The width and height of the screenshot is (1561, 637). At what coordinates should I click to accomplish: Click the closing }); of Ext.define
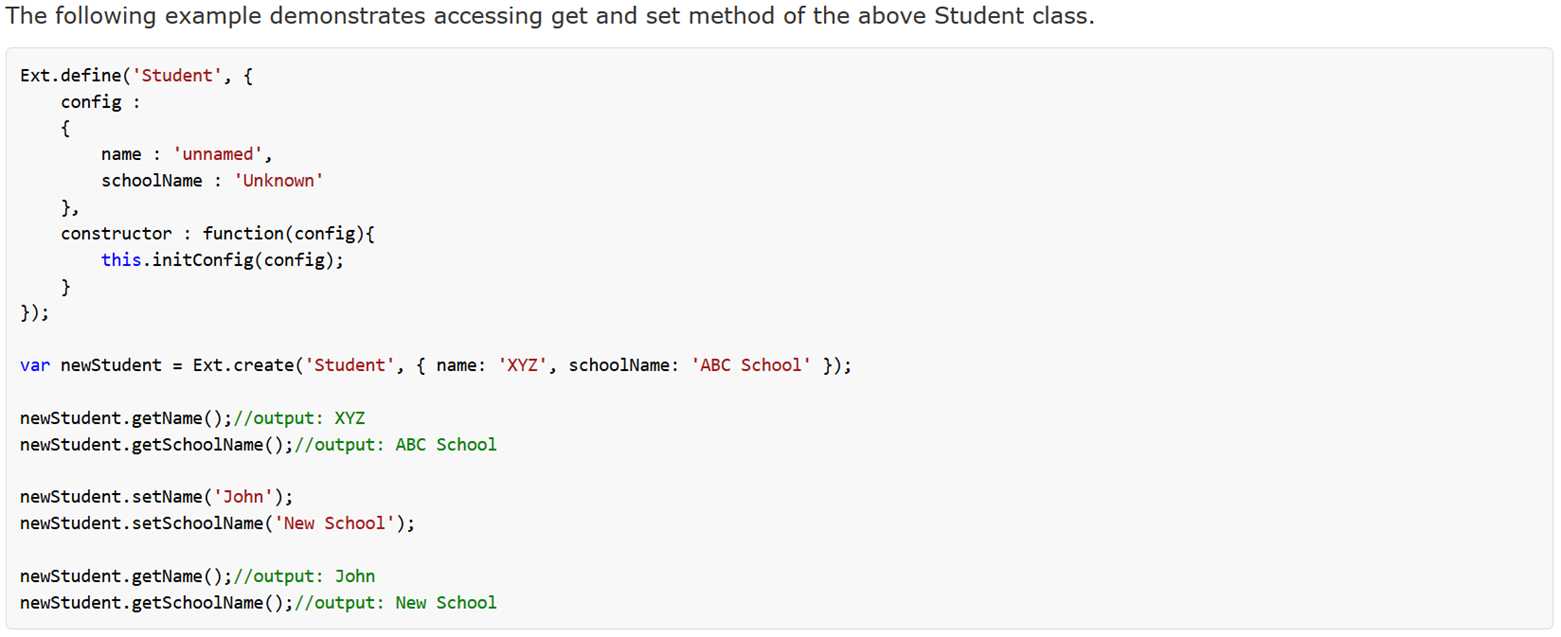(x=33, y=312)
